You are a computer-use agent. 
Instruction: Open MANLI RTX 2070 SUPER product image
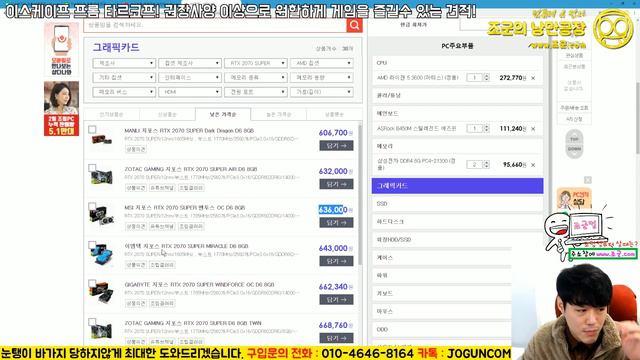[x=102, y=140]
